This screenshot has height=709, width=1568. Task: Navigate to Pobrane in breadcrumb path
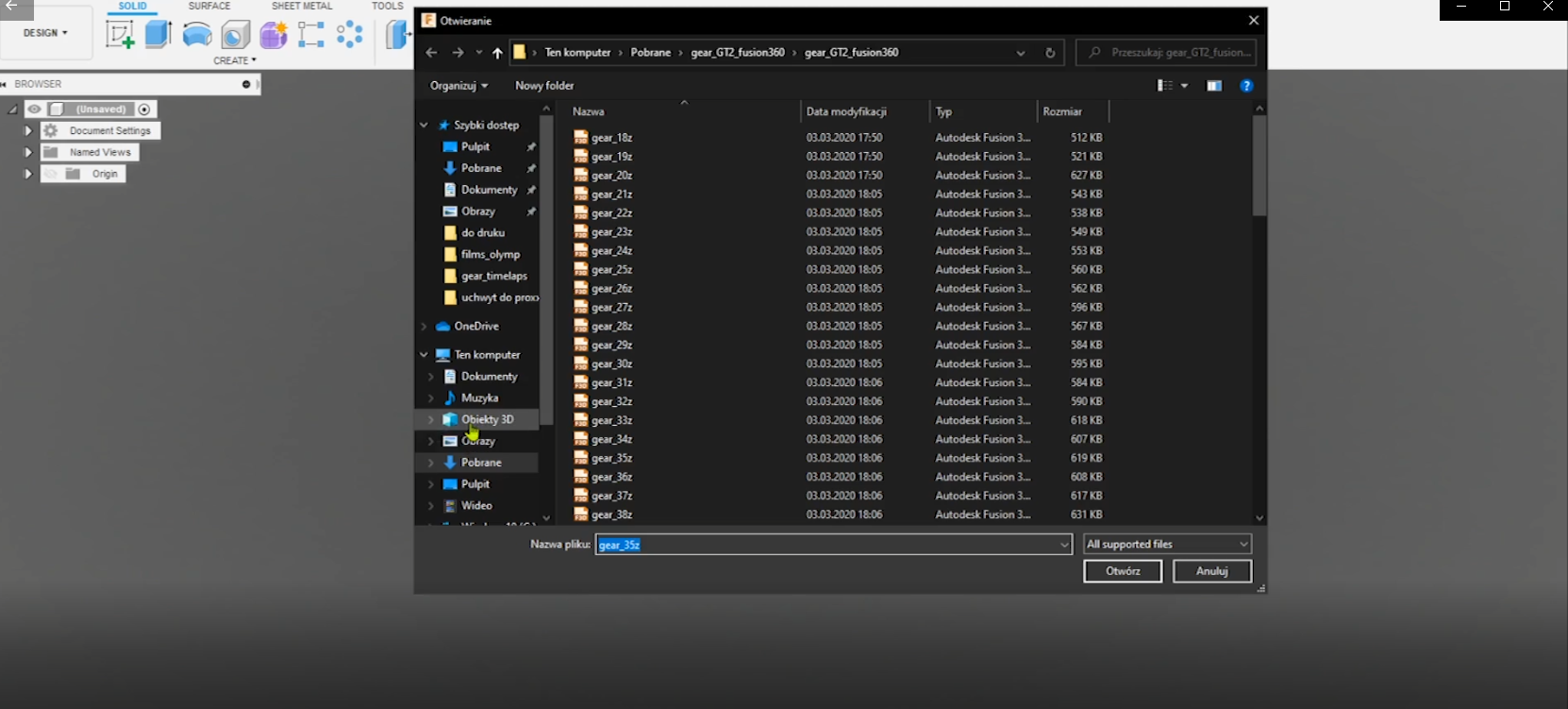[651, 53]
